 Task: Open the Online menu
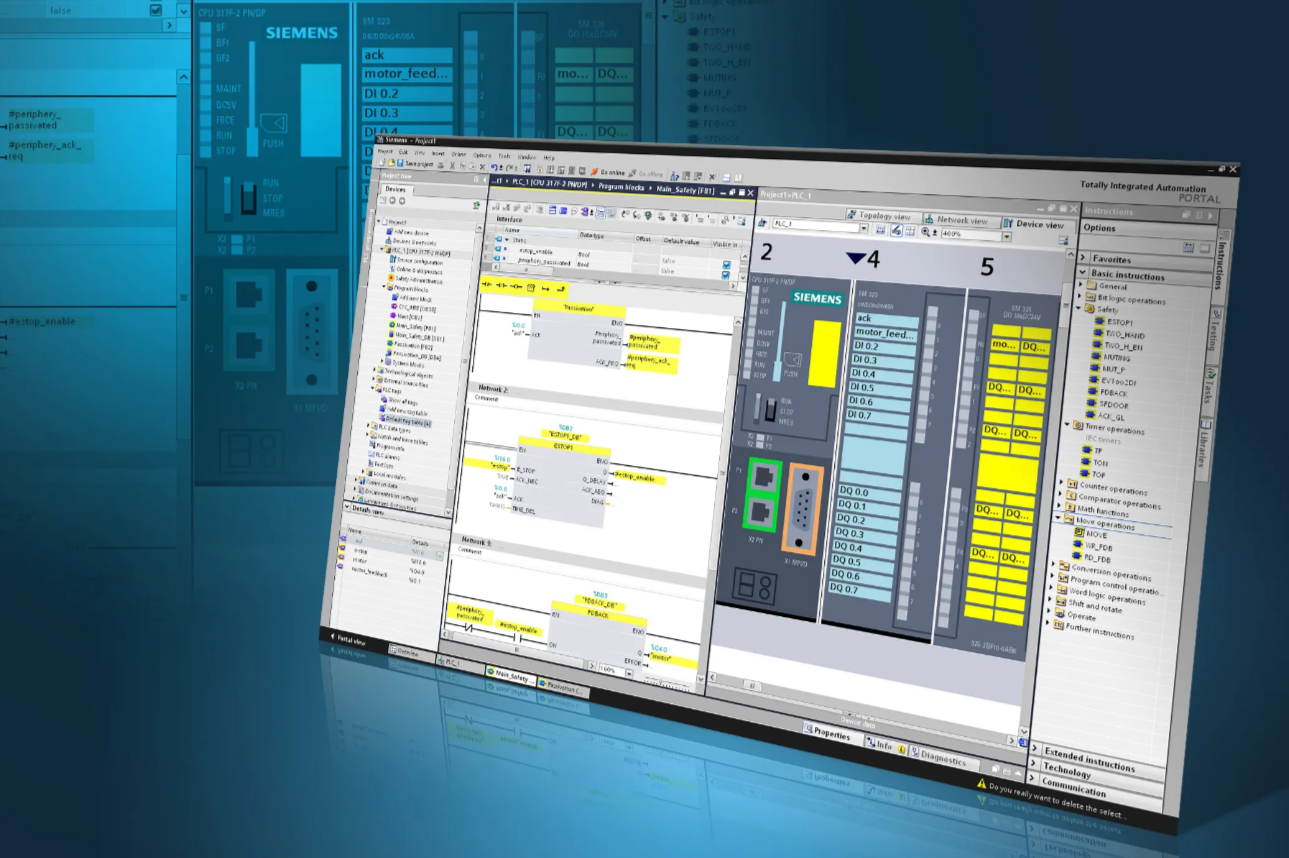[x=458, y=154]
